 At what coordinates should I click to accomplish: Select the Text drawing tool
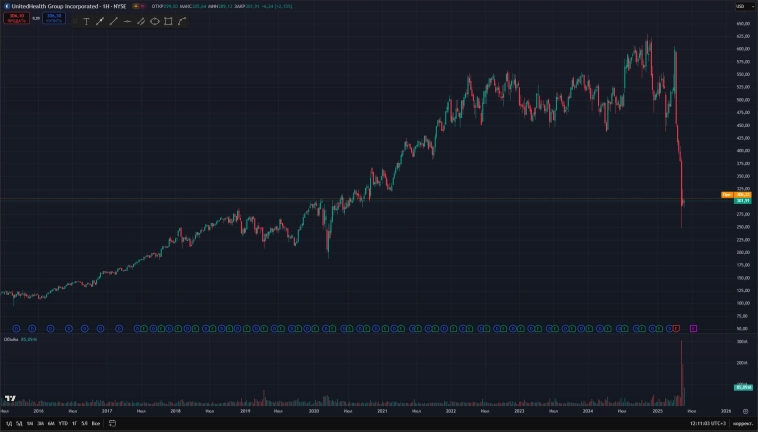click(87, 21)
